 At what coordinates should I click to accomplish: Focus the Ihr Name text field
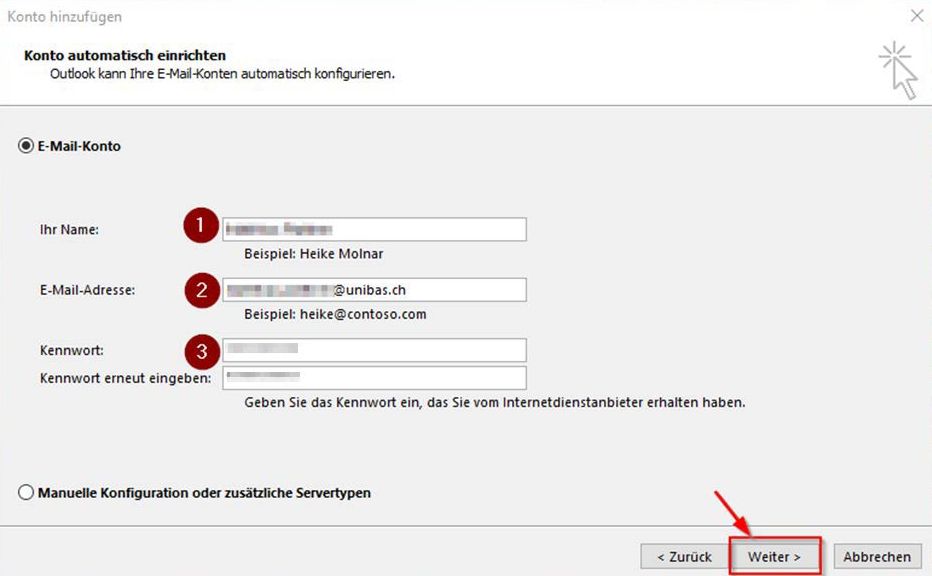pos(374,229)
